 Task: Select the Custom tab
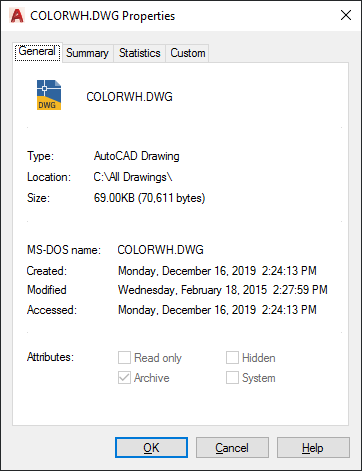[188, 53]
